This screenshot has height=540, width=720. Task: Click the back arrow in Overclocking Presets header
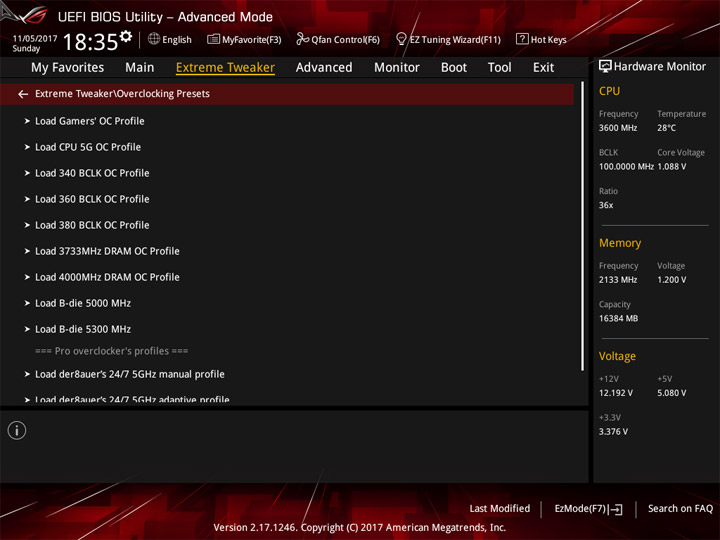[x=23, y=94]
